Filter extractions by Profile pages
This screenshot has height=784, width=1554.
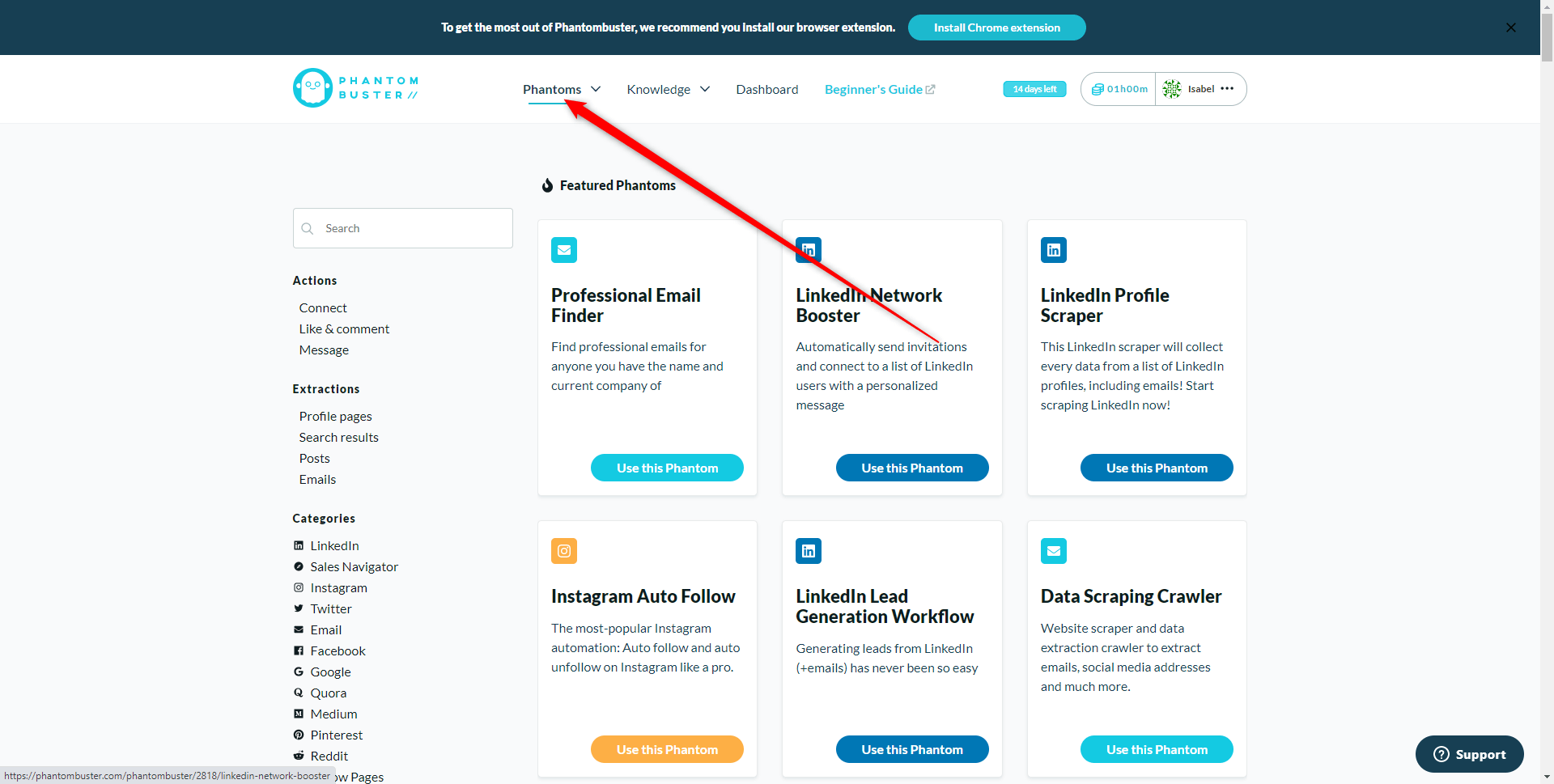(x=335, y=416)
